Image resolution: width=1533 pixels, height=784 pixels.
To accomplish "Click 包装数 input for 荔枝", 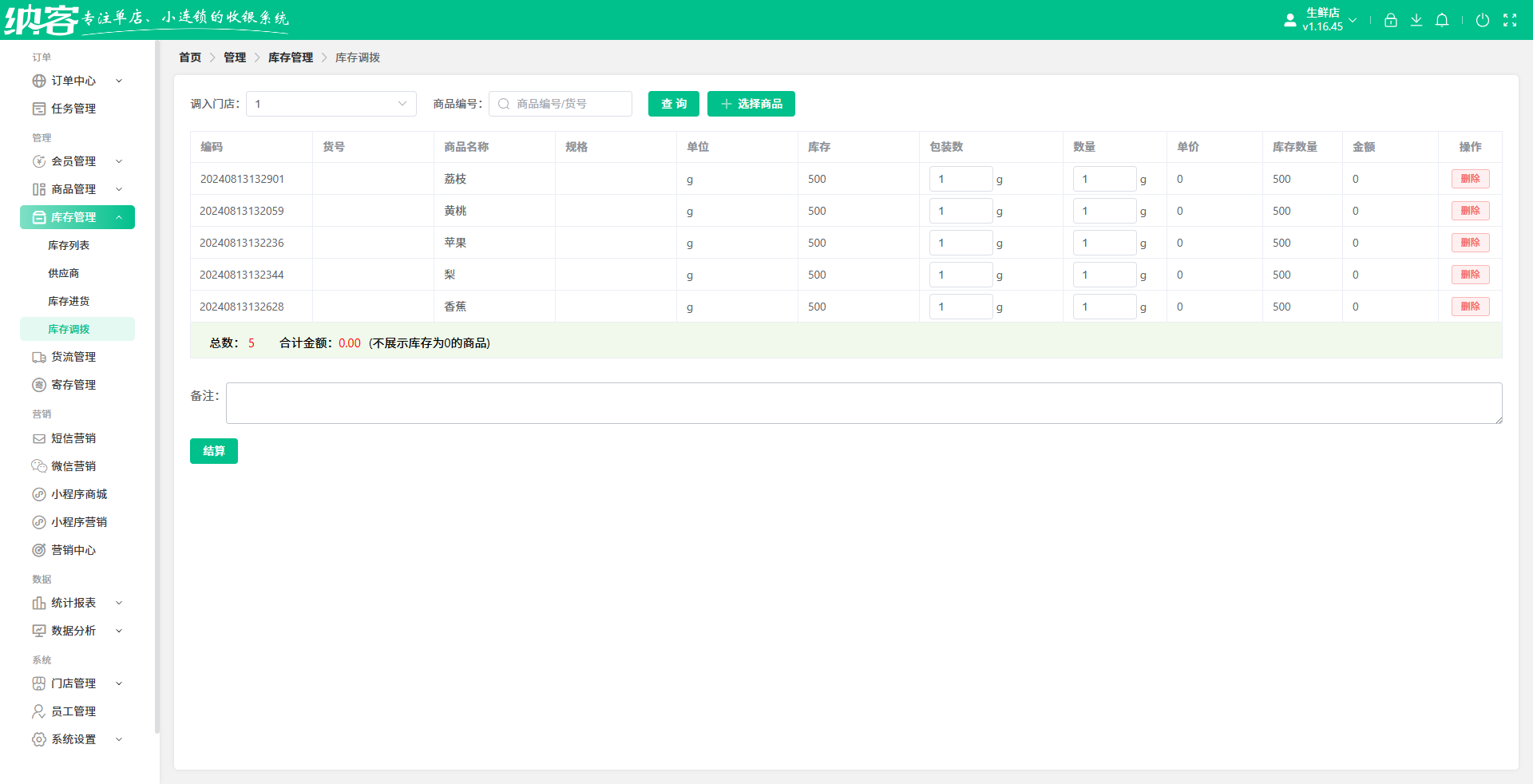I will tap(961, 179).
